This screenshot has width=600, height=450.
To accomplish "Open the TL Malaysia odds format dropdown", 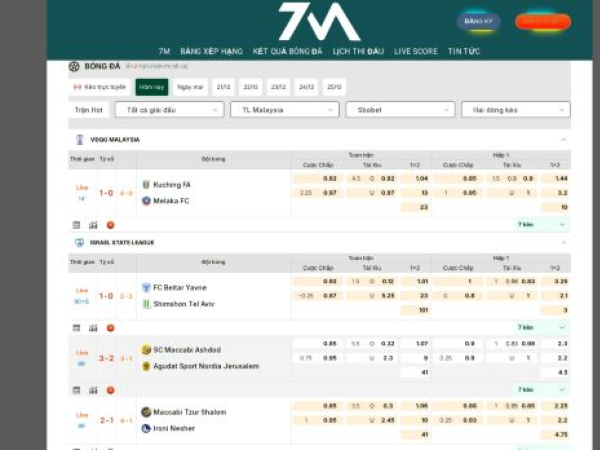I will [283, 110].
